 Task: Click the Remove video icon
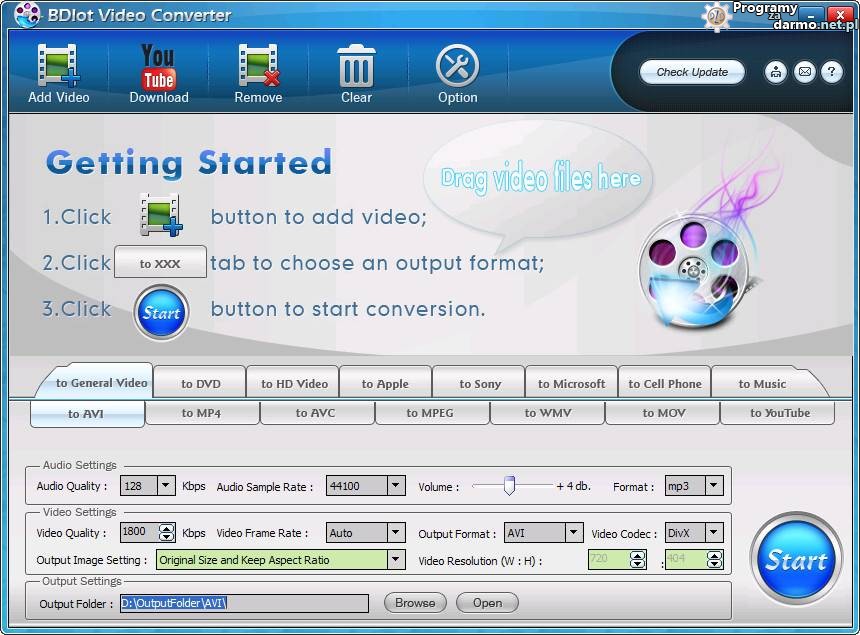coord(258,67)
